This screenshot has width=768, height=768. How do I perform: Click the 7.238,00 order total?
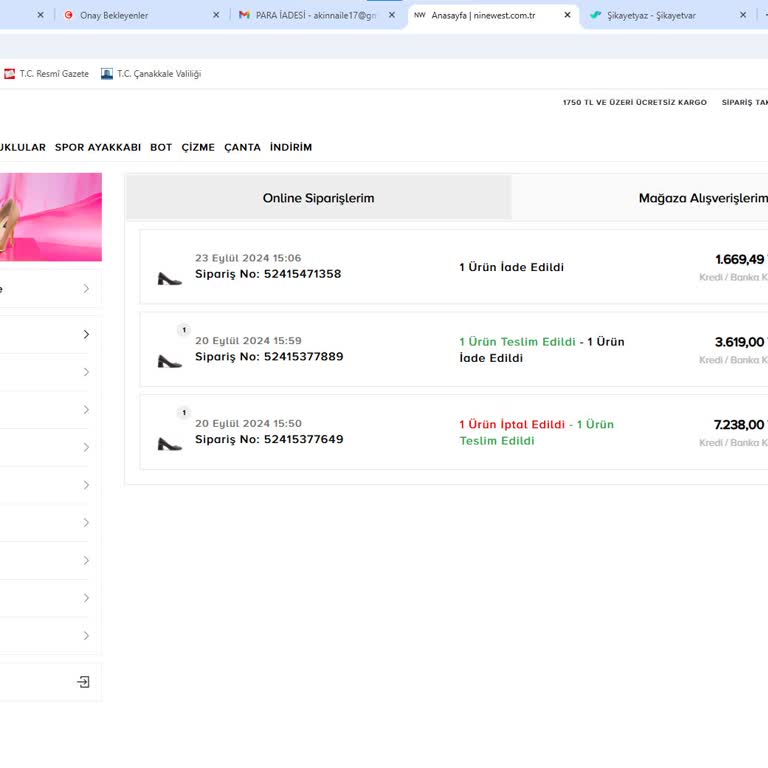739,425
